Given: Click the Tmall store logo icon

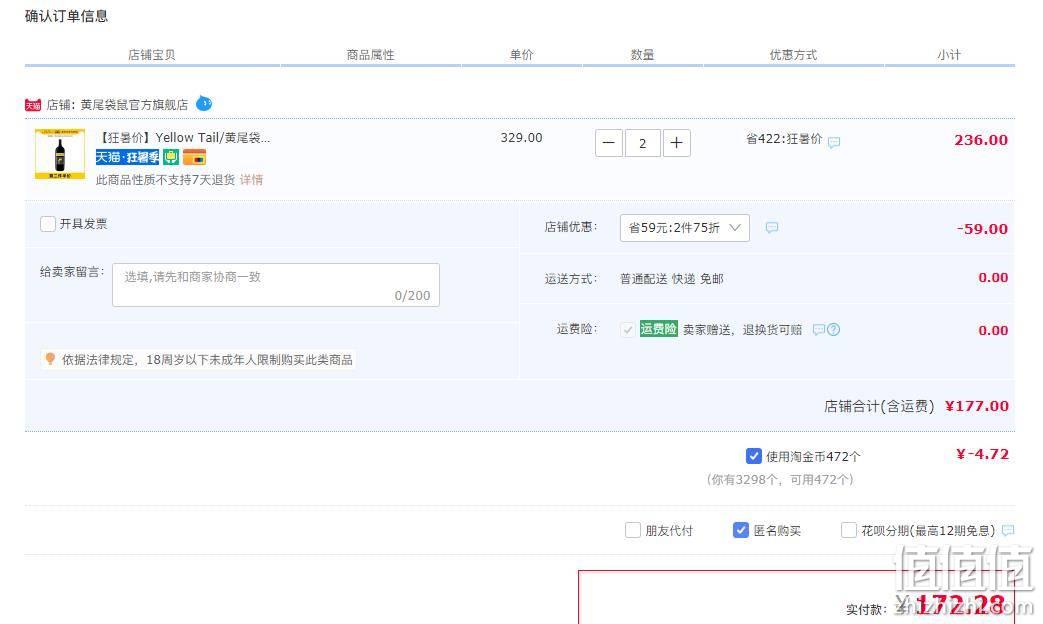Looking at the screenshot, I should pyautogui.click(x=33, y=104).
